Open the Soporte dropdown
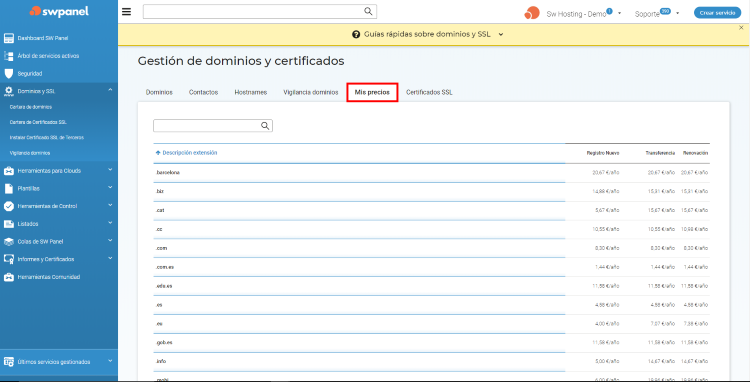This screenshot has width=750, height=382. pos(678,13)
